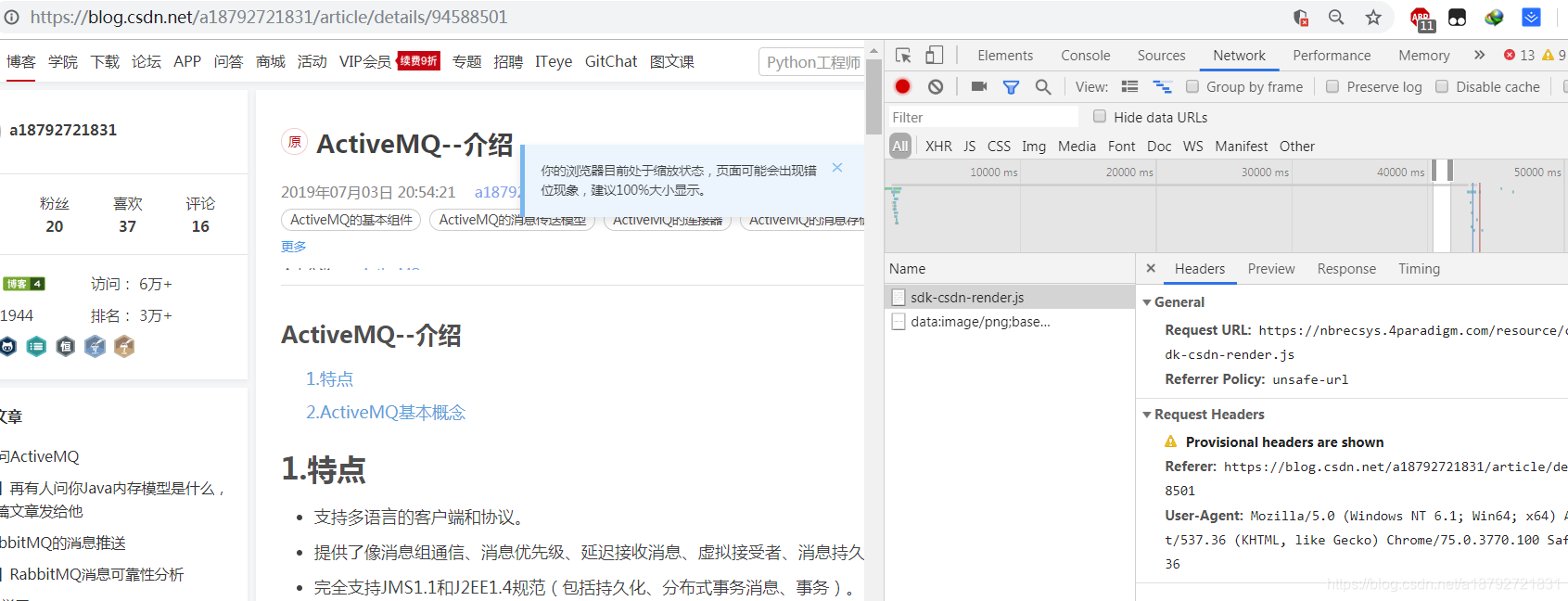
Task: Enable the Group by frame checkbox
Action: [x=1192, y=86]
